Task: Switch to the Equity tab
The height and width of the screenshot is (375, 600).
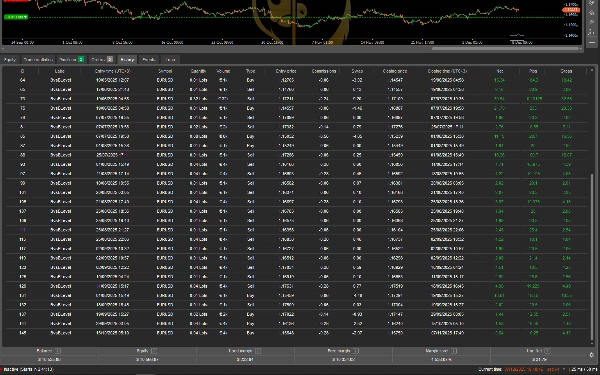Action: pyautogui.click(x=10, y=60)
